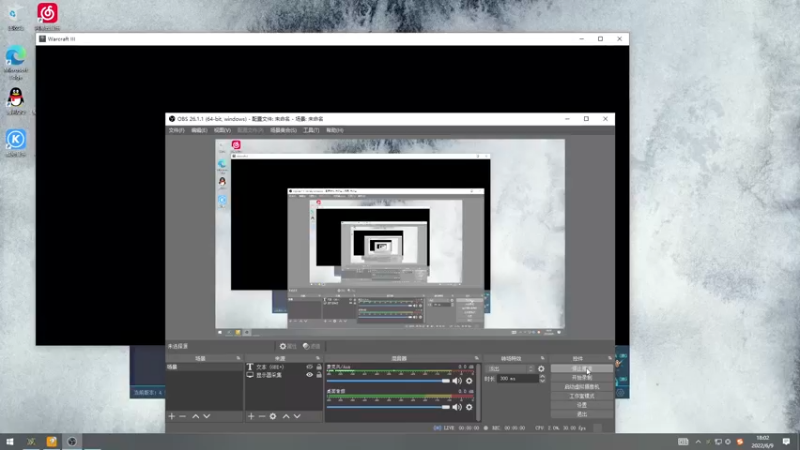Mute the desktop audio speaker icon
The height and width of the screenshot is (450, 800).
pyautogui.click(x=457, y=407)
